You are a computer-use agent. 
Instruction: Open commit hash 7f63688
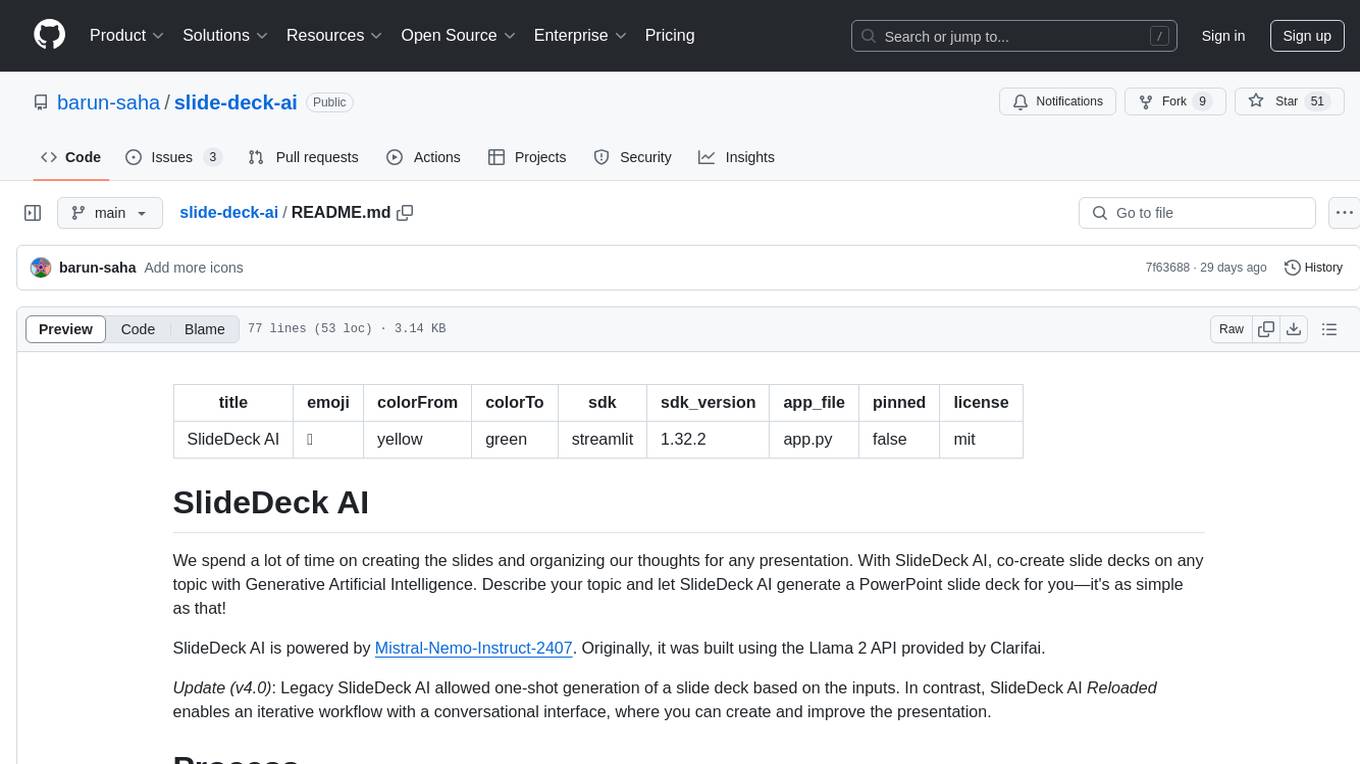pos(1167,268)
